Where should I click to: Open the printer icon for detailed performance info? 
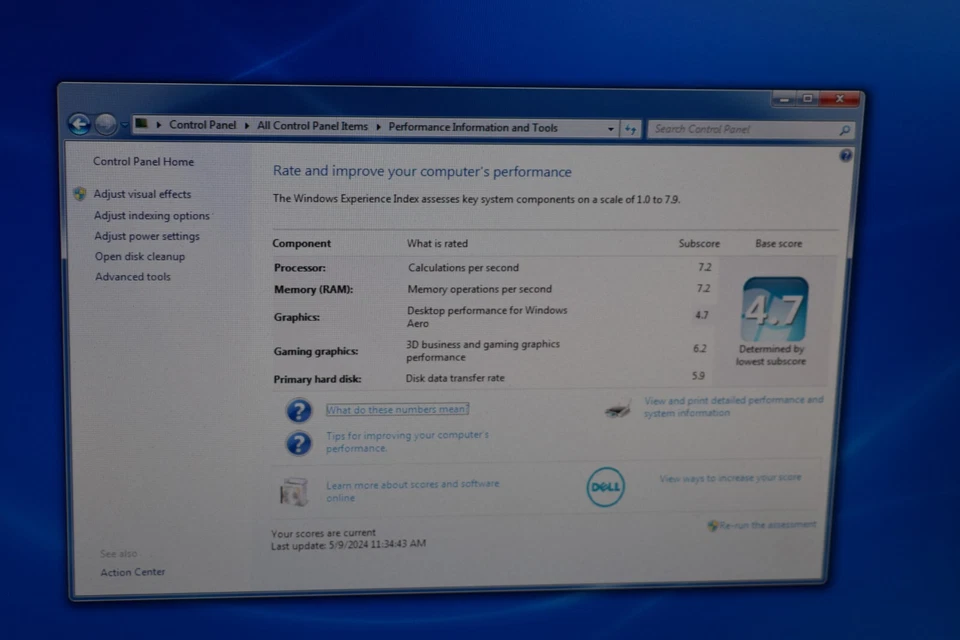[618, 407]
